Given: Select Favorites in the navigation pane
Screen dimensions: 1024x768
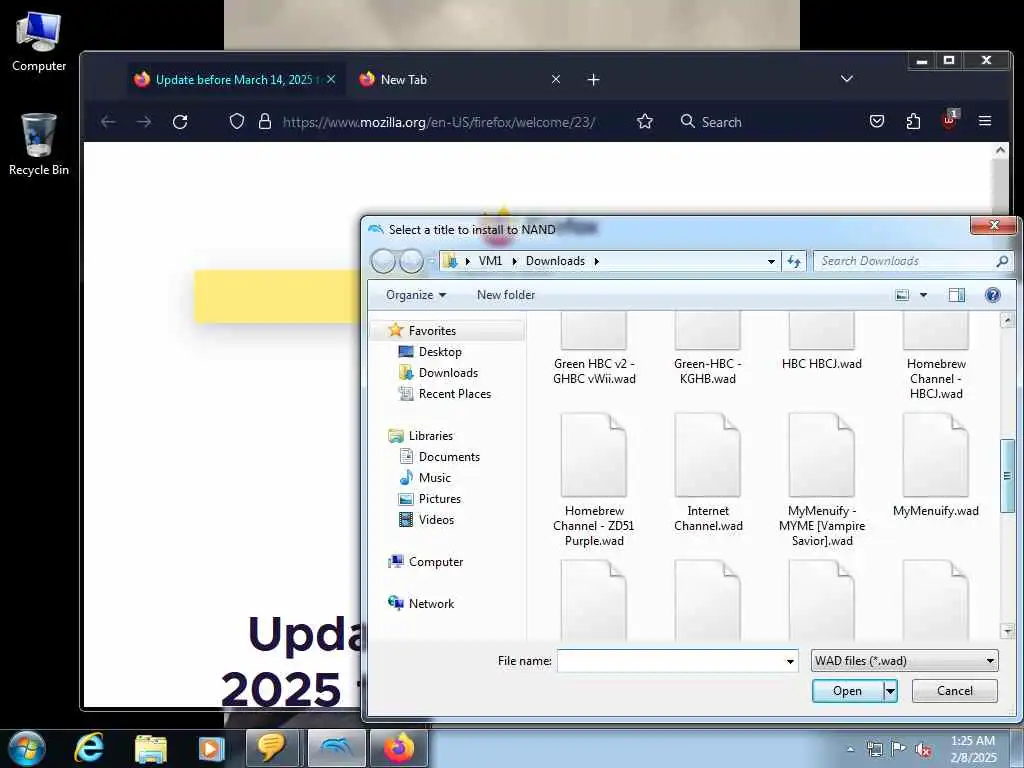Looking at the screenshot, I should click(x=432, y=331).
